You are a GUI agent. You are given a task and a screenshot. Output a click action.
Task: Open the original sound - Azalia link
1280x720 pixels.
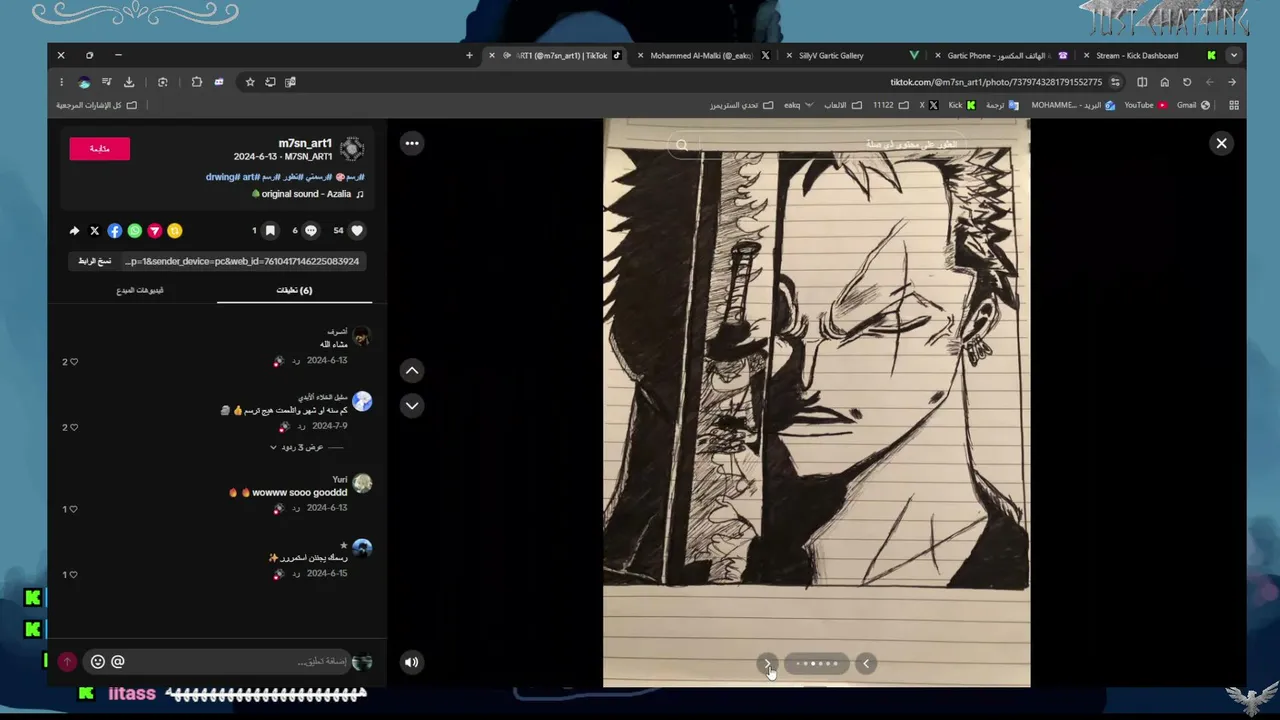(x=308, y=194)
